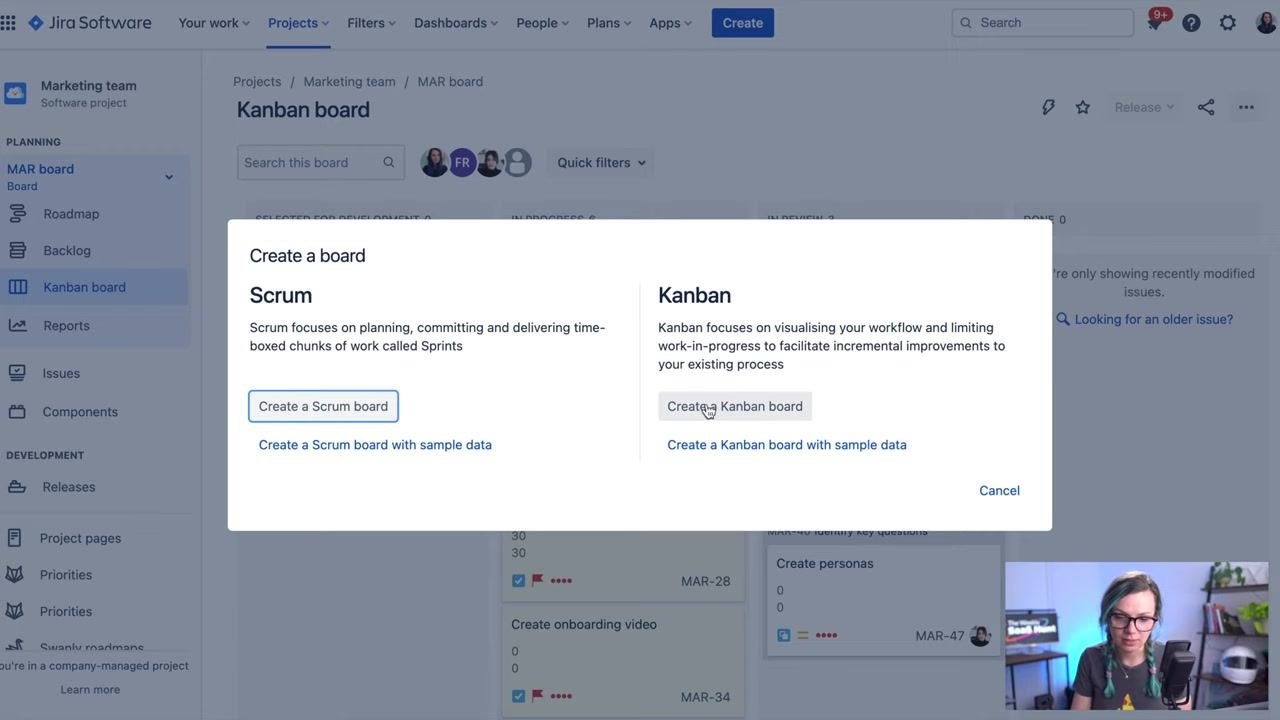Click Create a Scrum board button
Image resolution: width=1280 pixels, height=720 pixels.
323,406
